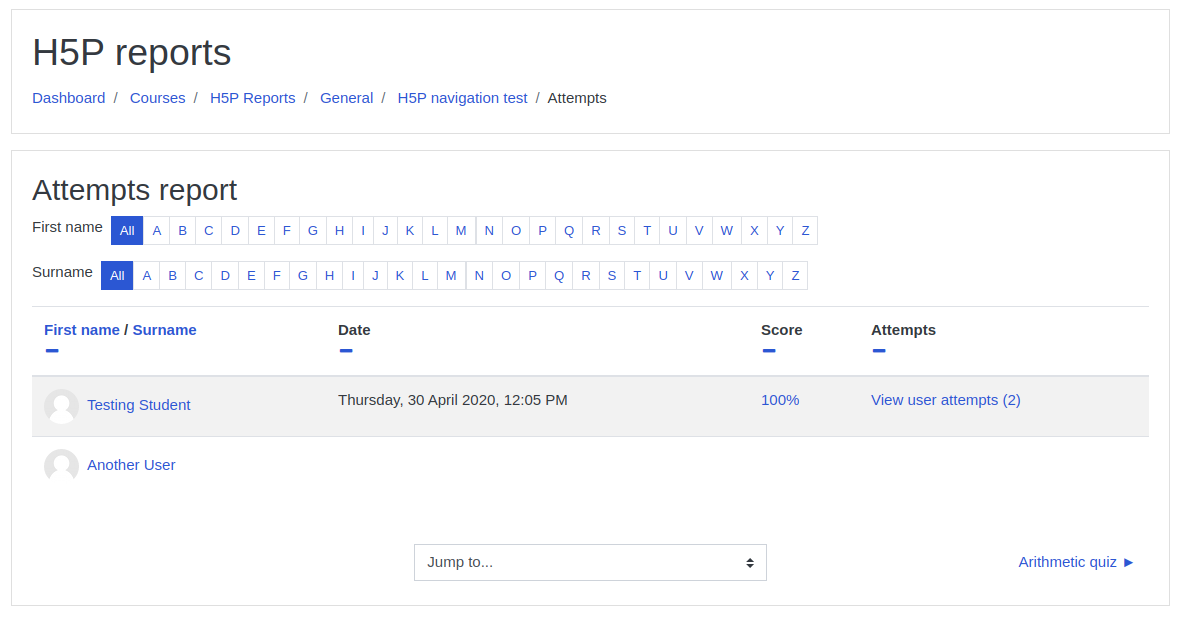Filter First name by letter S
1182x620 pixels.
pyautogui.click(x=622, y=231)
